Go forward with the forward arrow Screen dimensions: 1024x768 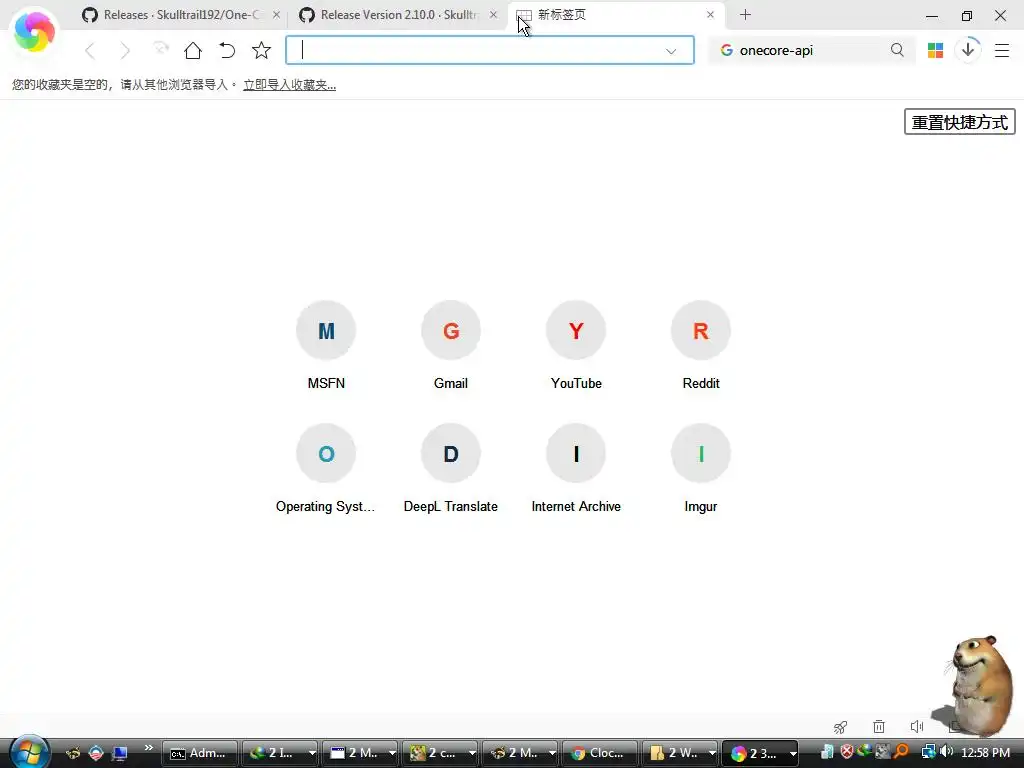pos(124,50)
